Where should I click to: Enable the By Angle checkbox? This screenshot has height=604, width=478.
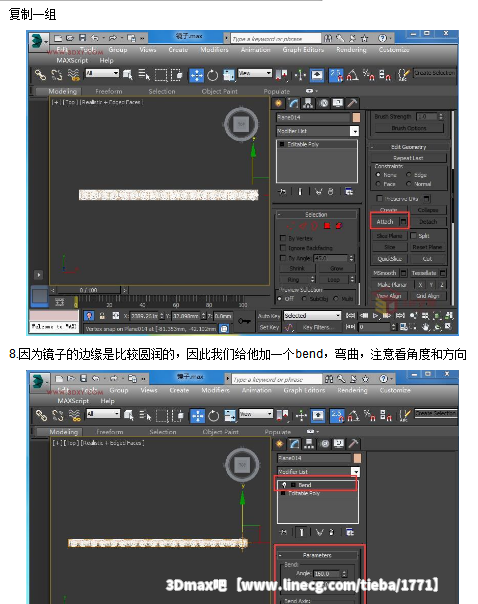283,258
